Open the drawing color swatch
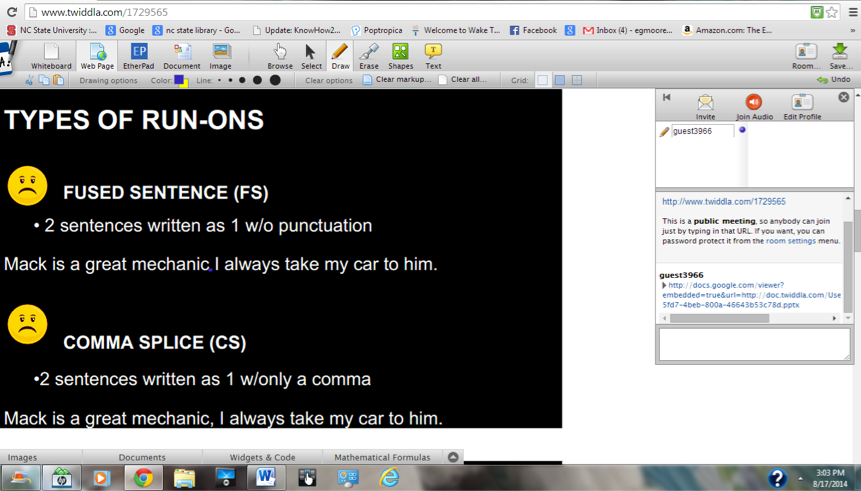 [x=181, y=80]
